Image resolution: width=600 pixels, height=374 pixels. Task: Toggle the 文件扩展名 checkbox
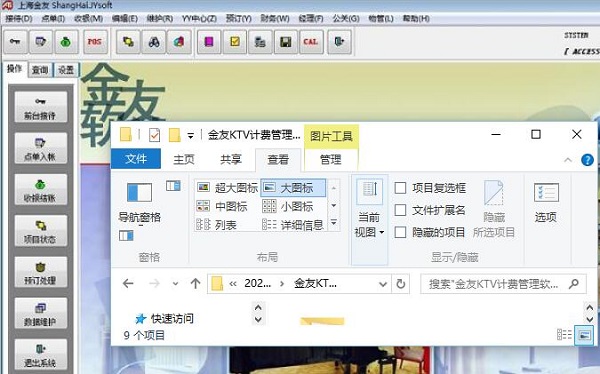click(x=400, y=210)
